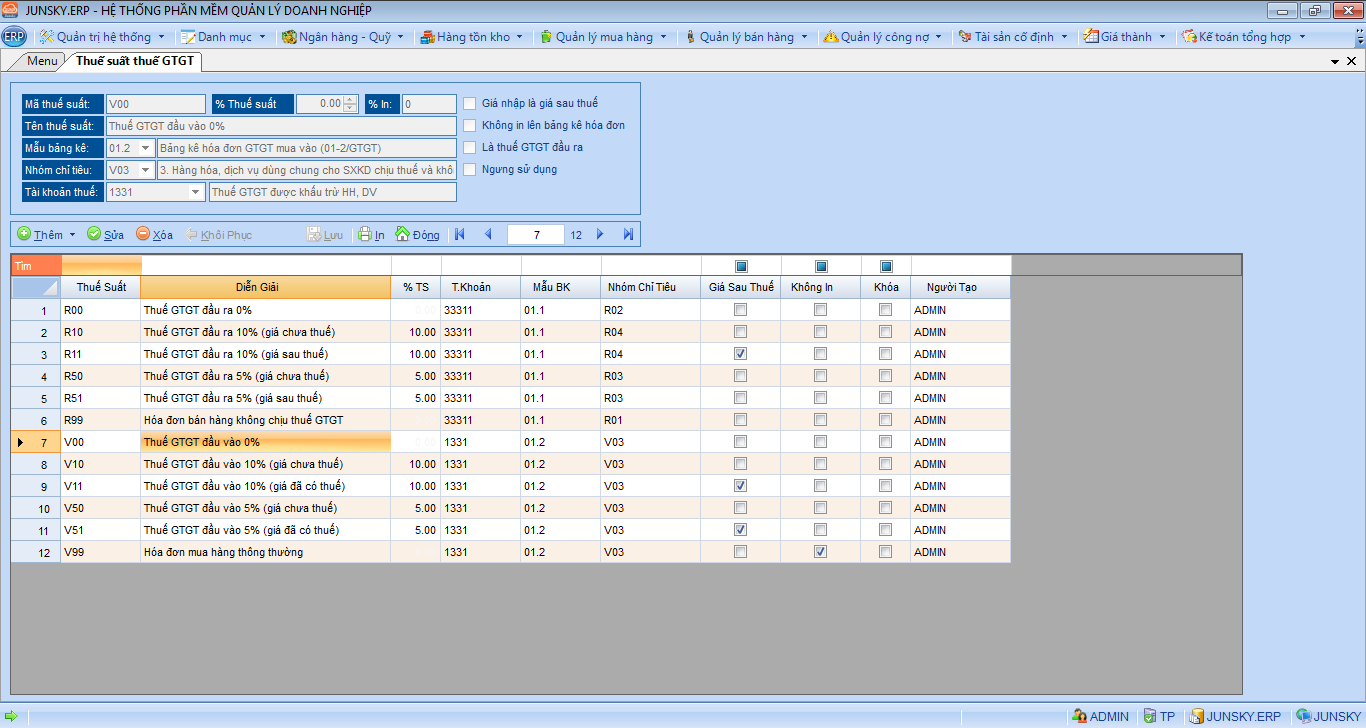This screenshot has width=1366, height=728.
Task: Open the Hàng tồn kho menu
Action: coord(472,37)
